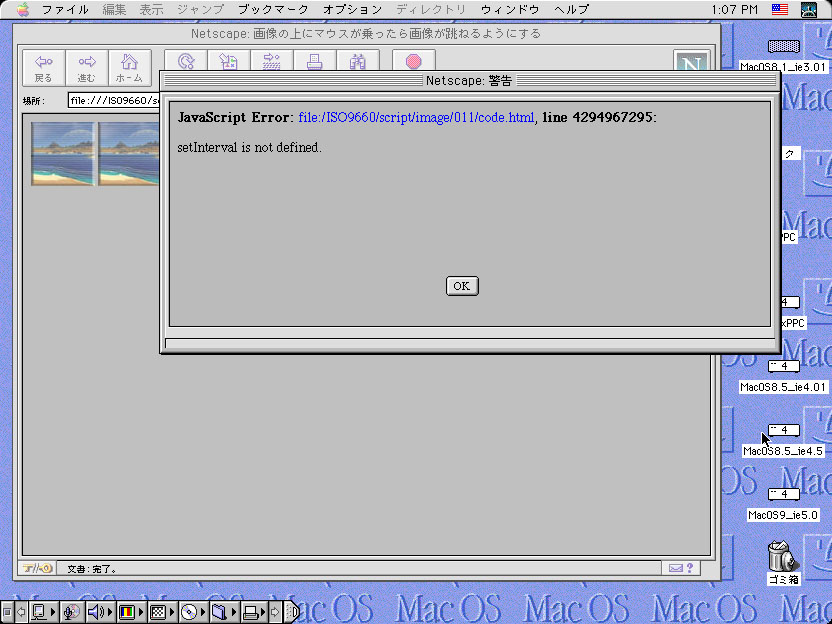Open the Apple menu
This screenshot has width=832, height=624.
(x=22, y=10)
